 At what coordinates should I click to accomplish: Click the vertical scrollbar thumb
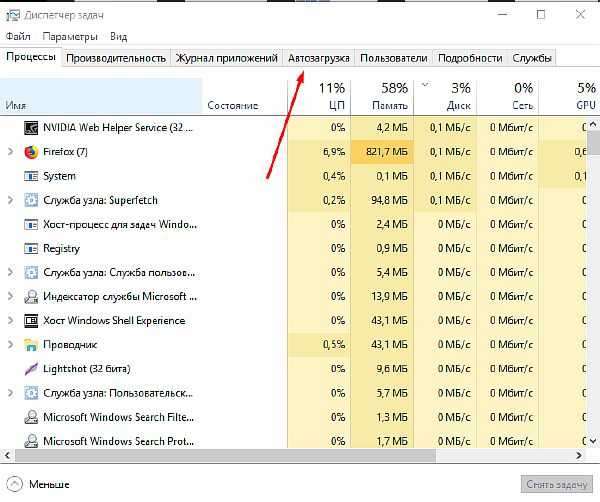click(593, 142)
